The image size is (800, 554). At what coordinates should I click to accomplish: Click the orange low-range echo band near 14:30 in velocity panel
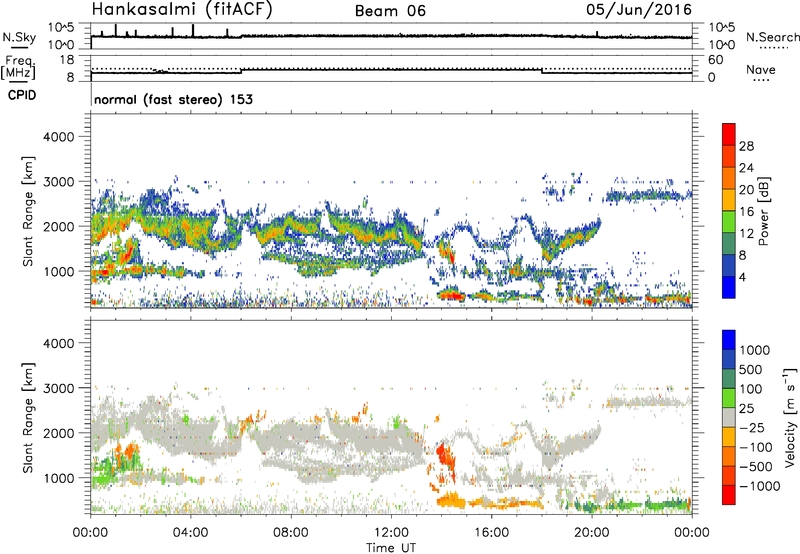452,499
